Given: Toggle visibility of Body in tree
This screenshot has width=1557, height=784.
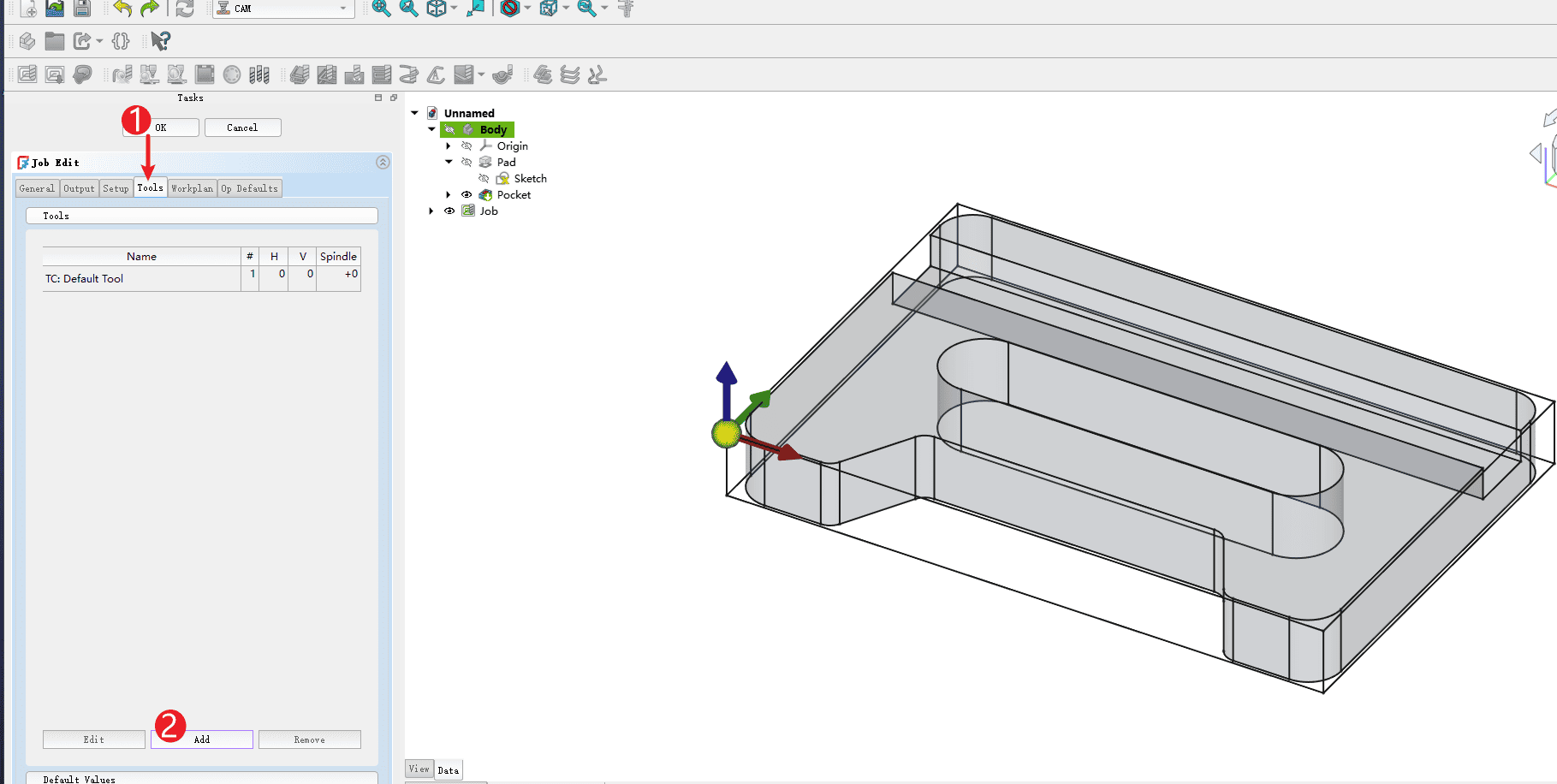Looking at the screenshot, I should 449,129.
